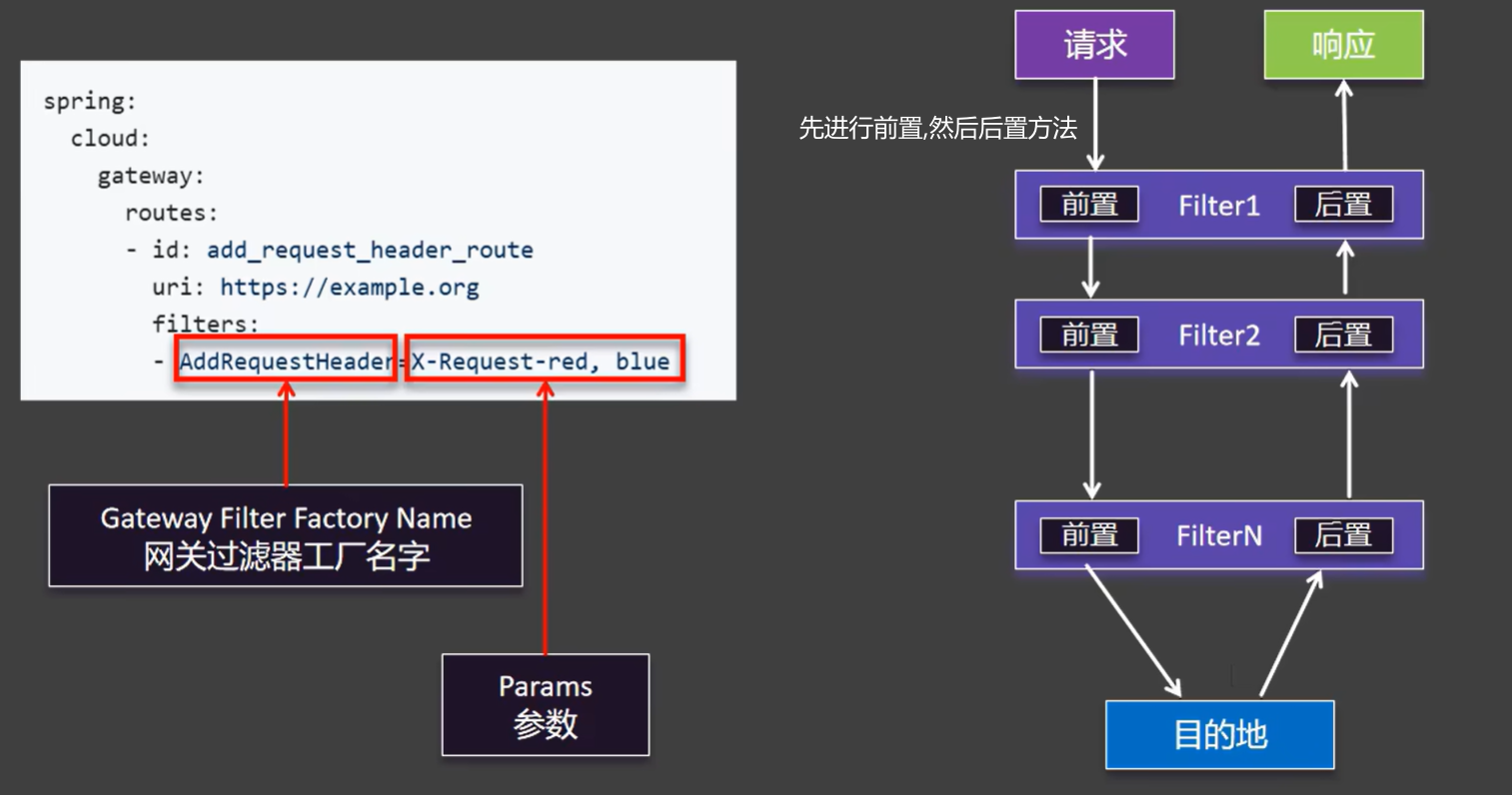Select the 后置 label in Filter2
This screenshot has height=795, width=1512.
[1343, 335]
